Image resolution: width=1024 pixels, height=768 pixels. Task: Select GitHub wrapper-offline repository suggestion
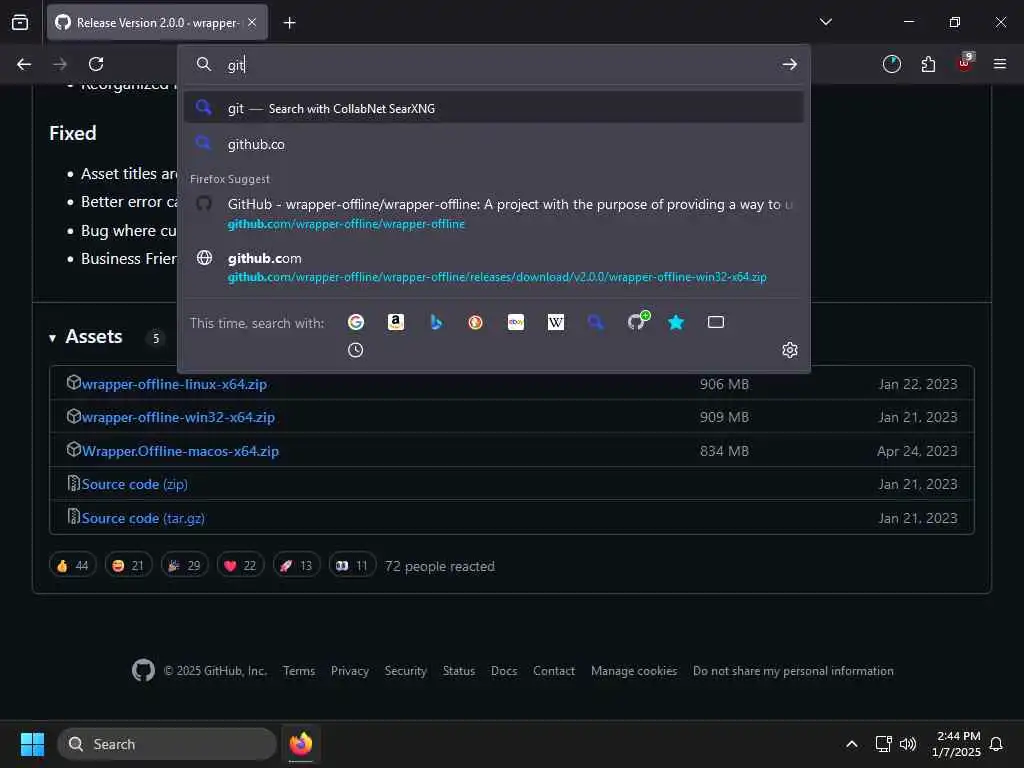point(493,214)
